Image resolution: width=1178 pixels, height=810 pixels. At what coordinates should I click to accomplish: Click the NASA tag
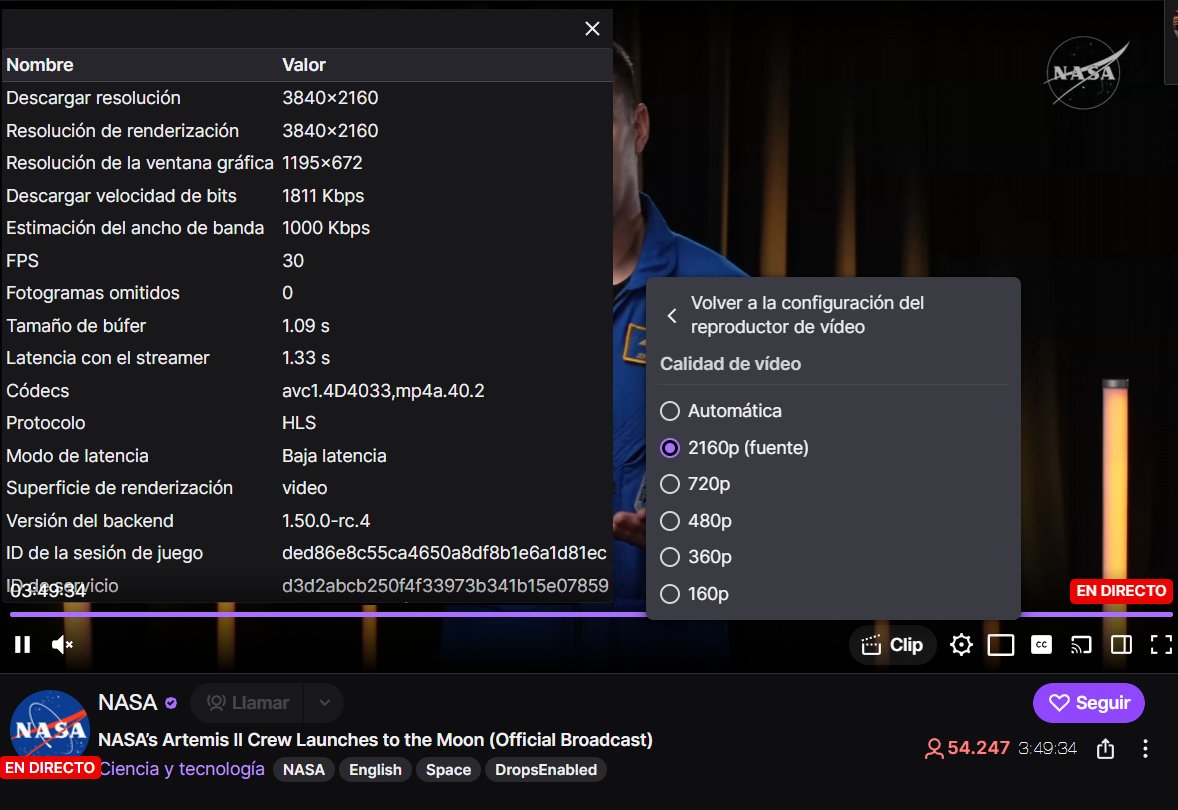pos(304,770)
